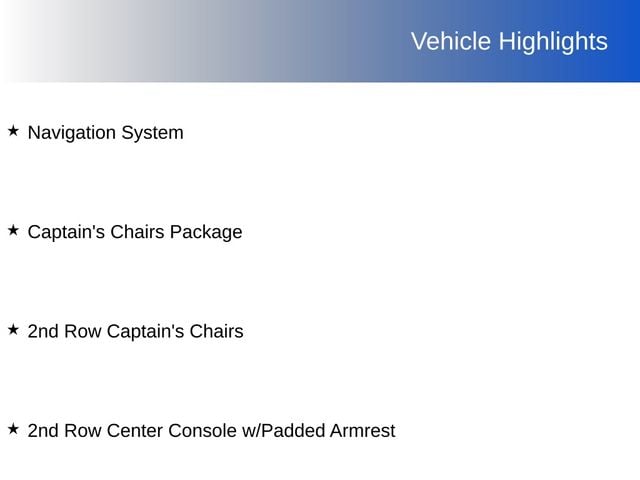Click the word "Package" in the second highlight
Screen dimensions: 640x480
click(x=206, y=232)
